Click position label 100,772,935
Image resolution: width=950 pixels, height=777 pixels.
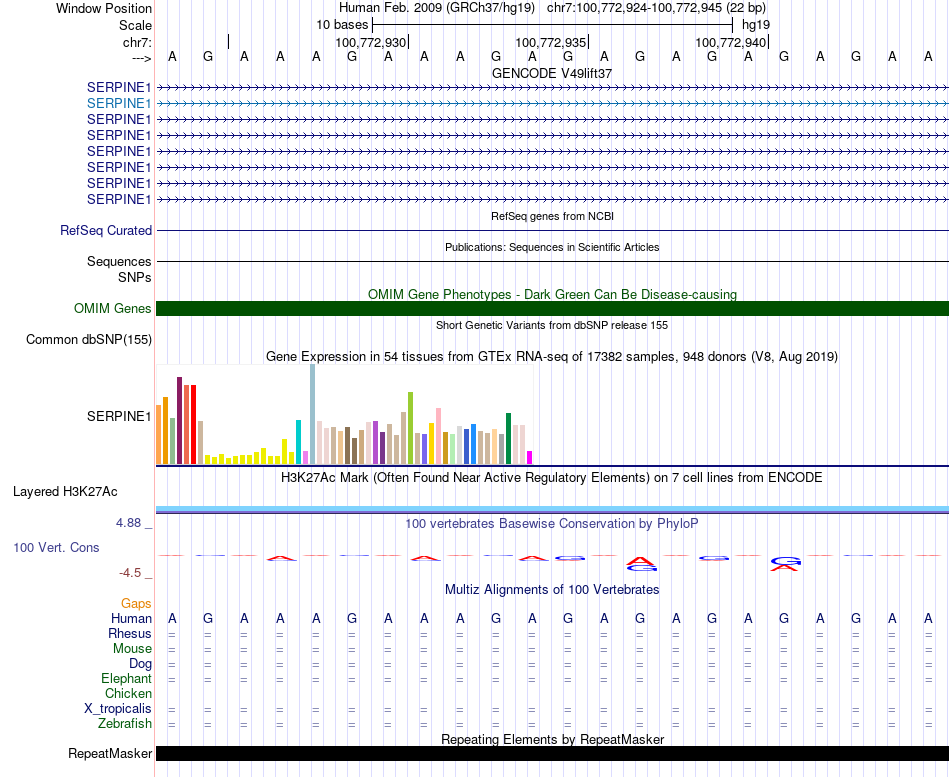(x=551, y=42)
